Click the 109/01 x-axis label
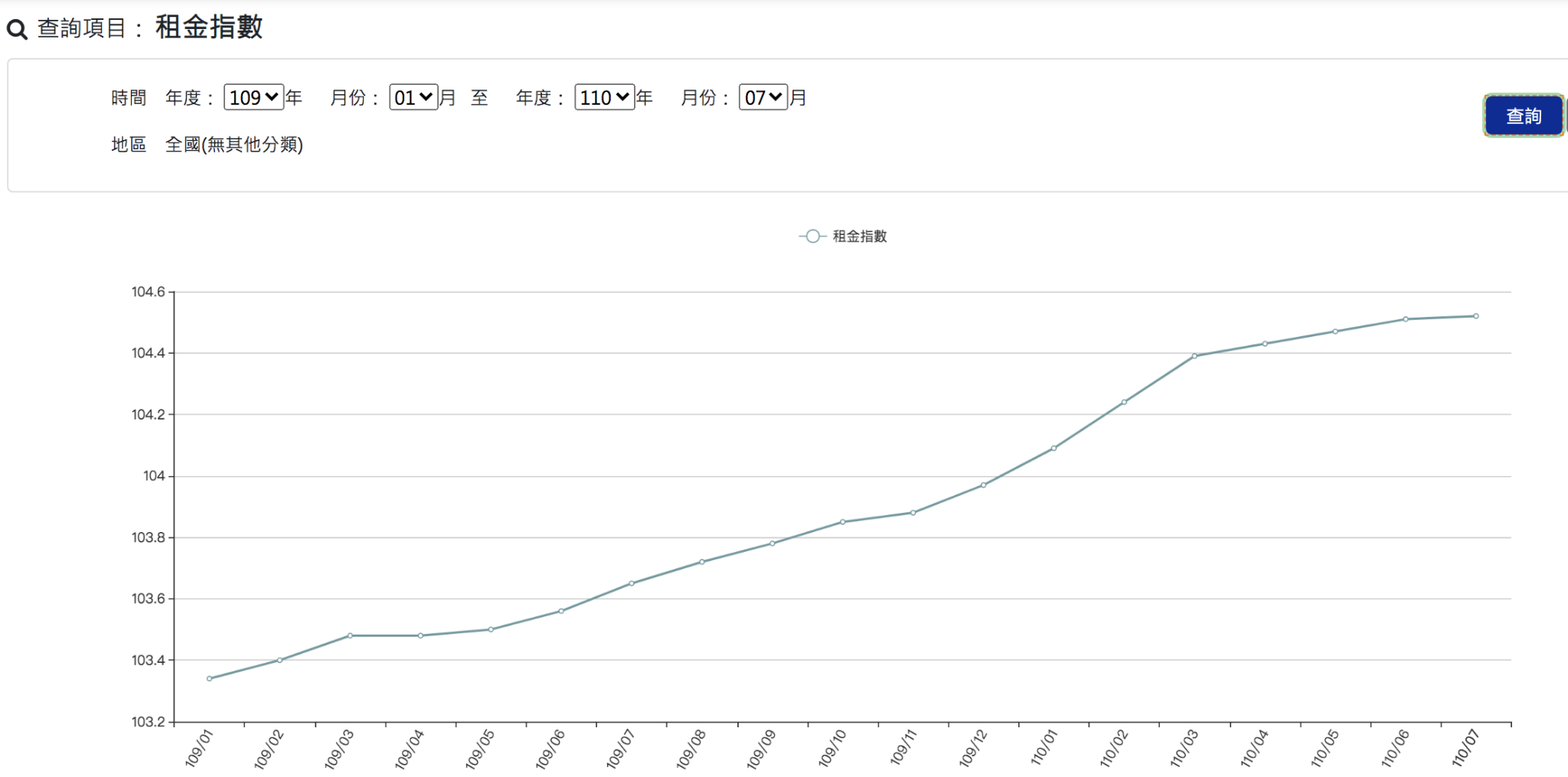 click(x=199, y=749)
